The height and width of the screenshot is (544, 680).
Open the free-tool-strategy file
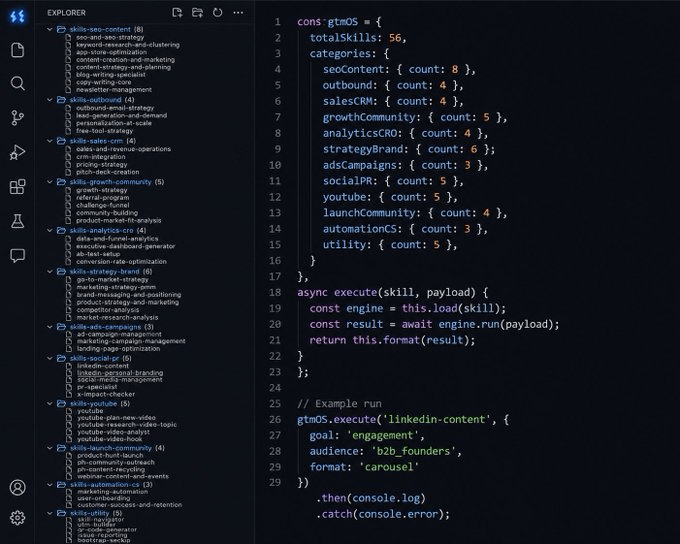(x=105, y=131)
